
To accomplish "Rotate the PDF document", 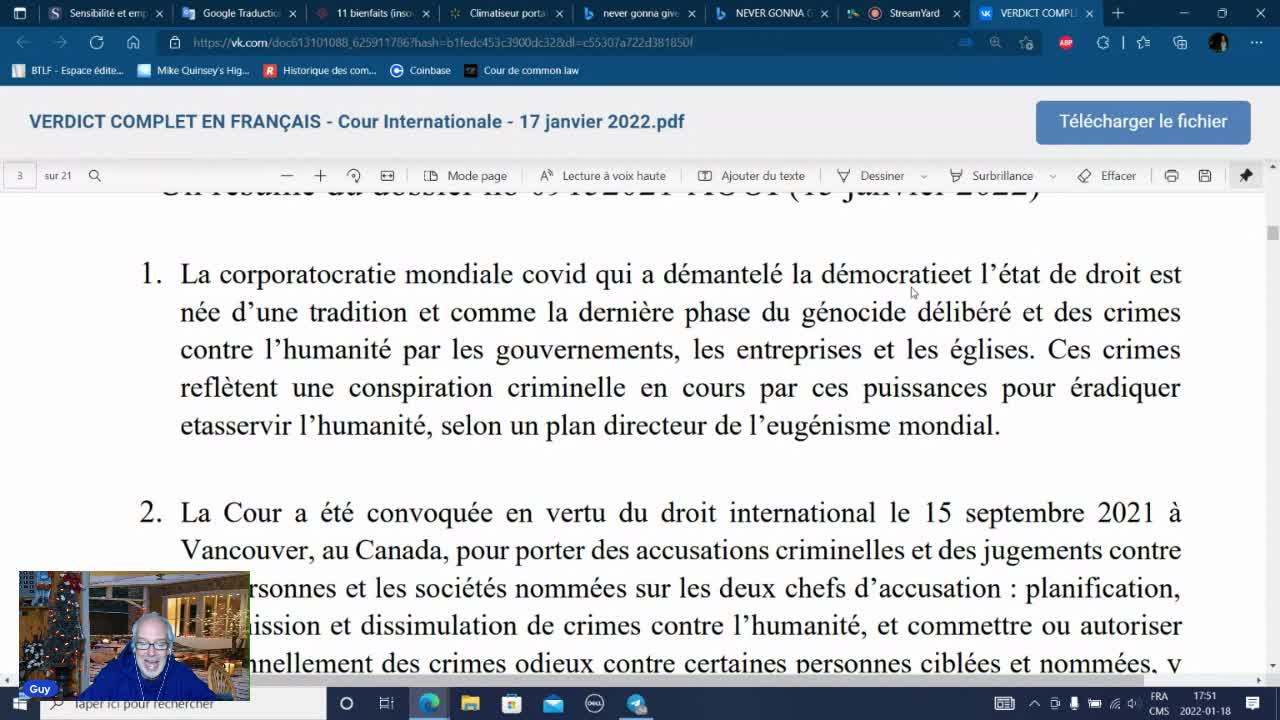I will coord(353,176).
